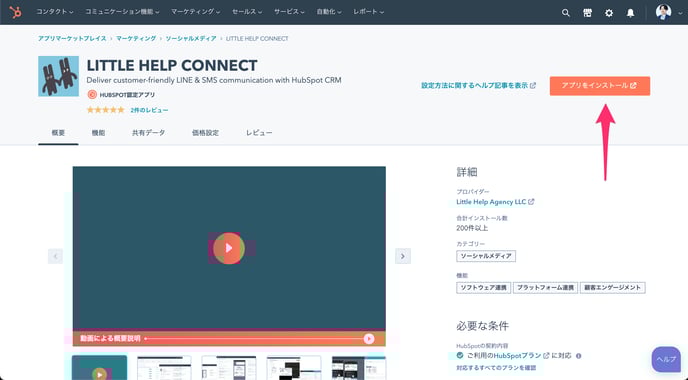Screen dimensions: 688x380
Task: Click the five-star rating icons
Action: 106,110
